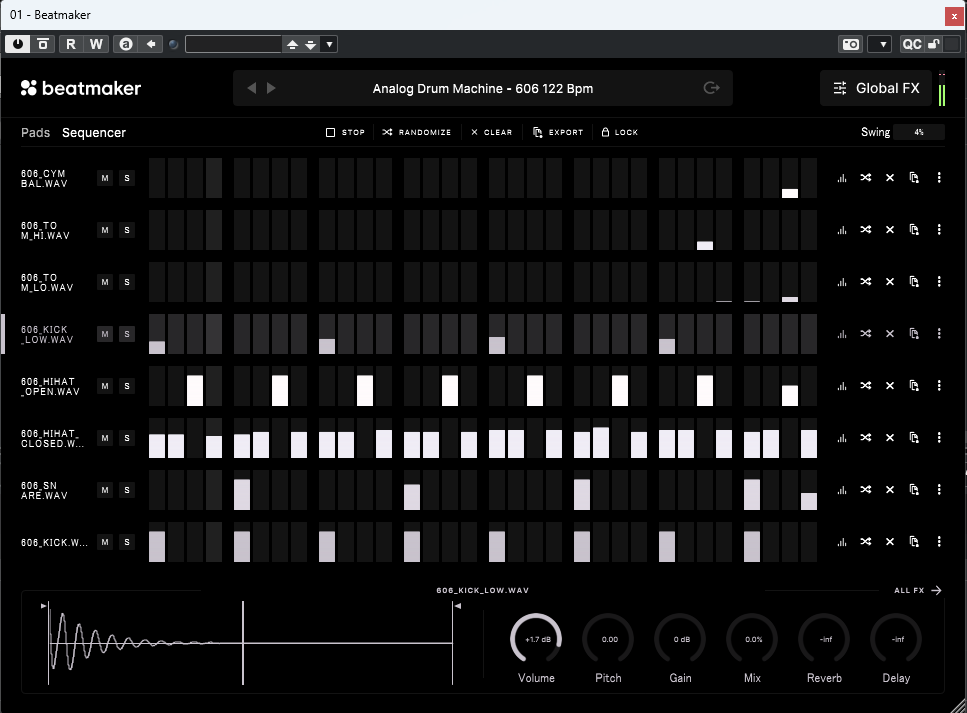This screenshot has width=967, height=713.
Task: Switch to the Sequencer tab
Action: [x=94, y=133]
